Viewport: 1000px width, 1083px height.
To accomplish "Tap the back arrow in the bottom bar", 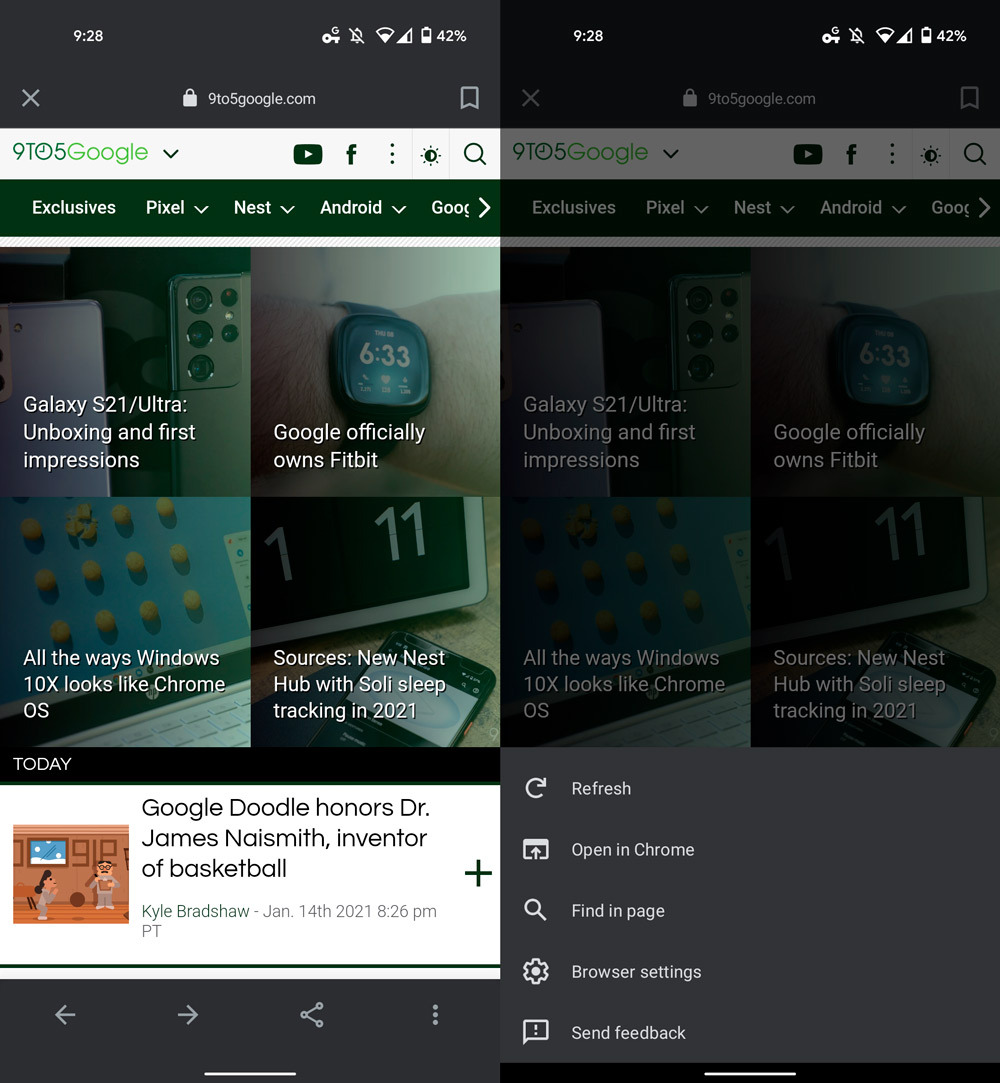I will [65, 1015].
